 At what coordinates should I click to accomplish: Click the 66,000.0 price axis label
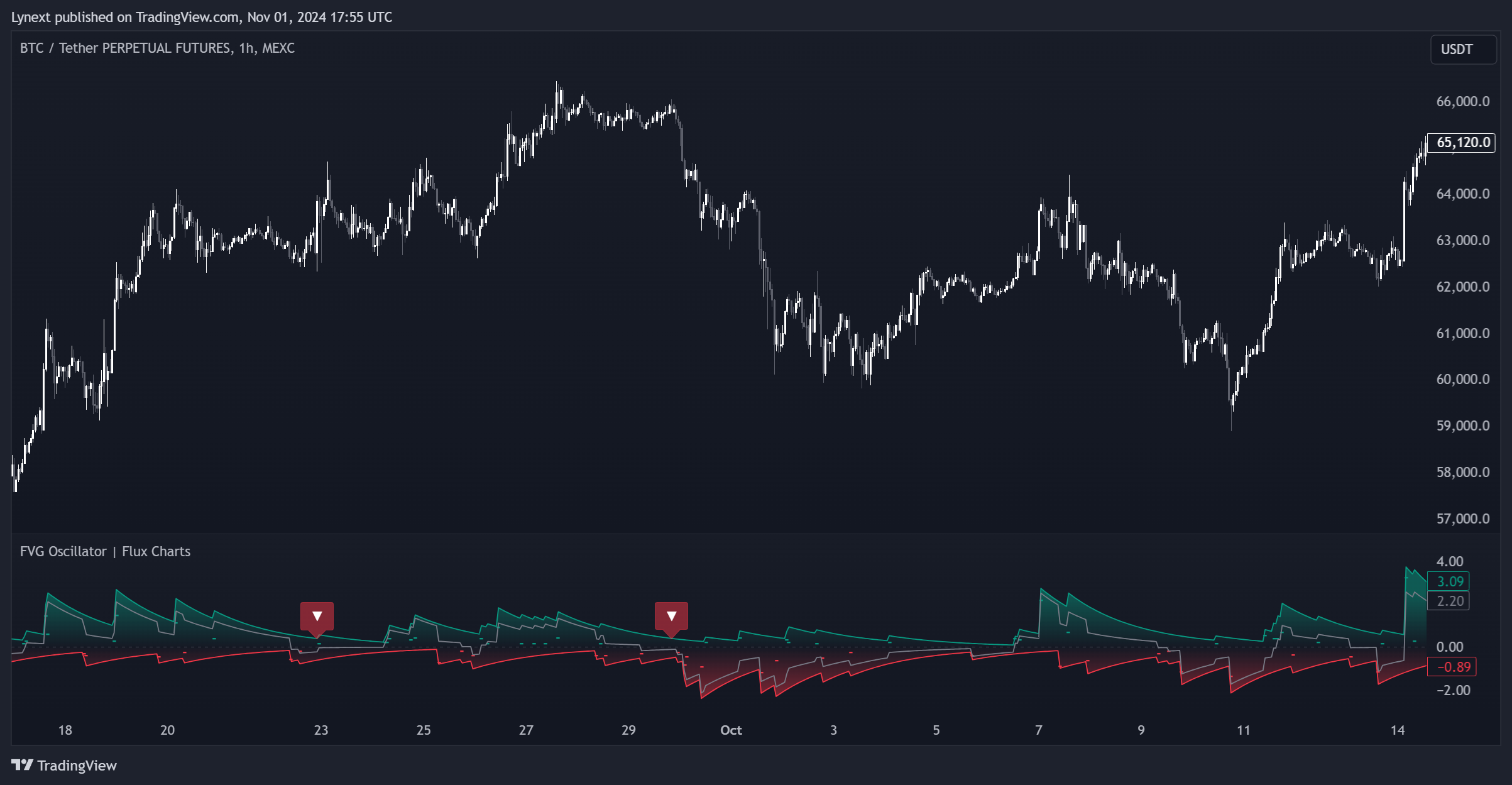coord(1463,101)
